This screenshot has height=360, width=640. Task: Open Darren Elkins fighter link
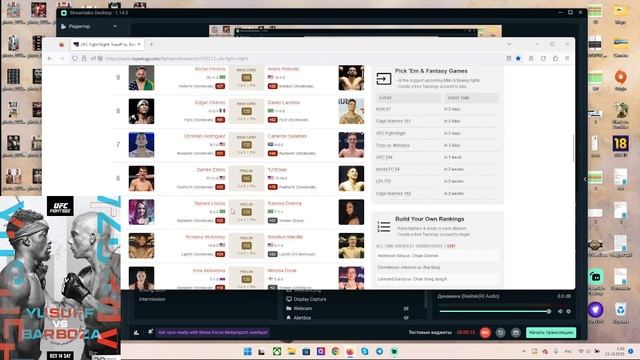click(x=211, y=169)
